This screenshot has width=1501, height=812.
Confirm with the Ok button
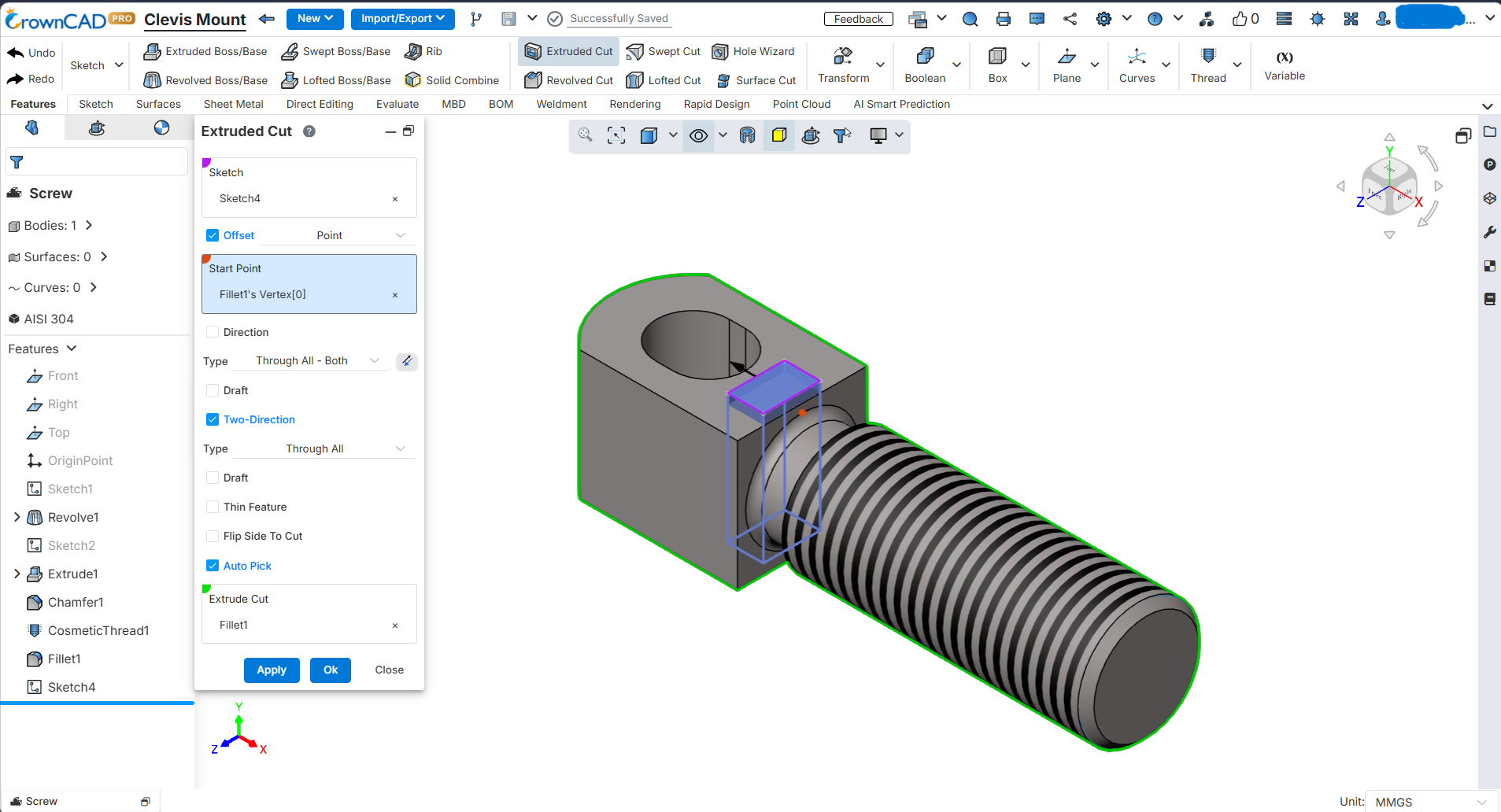click(331, 670)
